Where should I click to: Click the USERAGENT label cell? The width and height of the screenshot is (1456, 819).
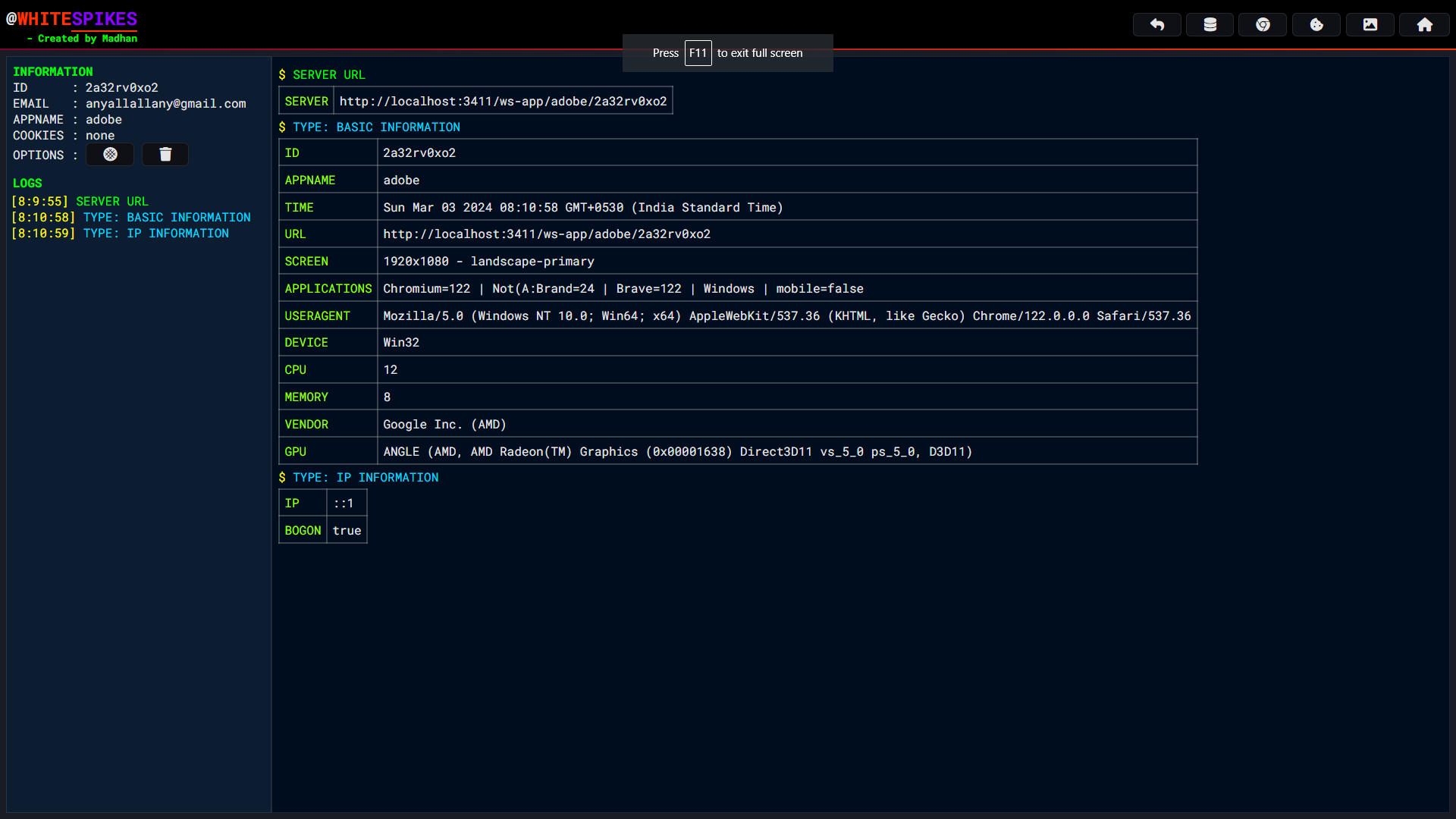pos(328,315)
